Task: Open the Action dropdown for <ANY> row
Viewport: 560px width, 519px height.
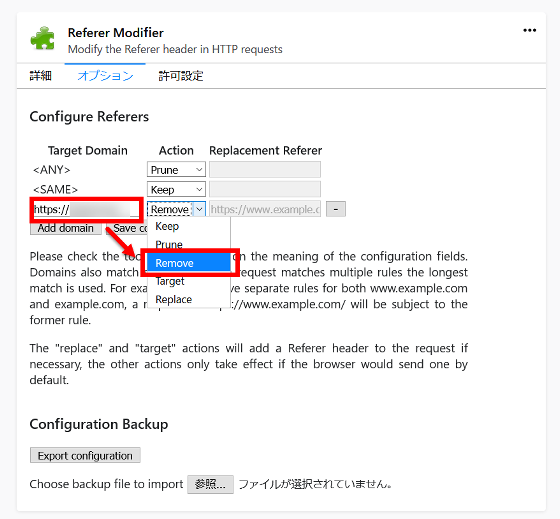Action: (x=176, y=169)
